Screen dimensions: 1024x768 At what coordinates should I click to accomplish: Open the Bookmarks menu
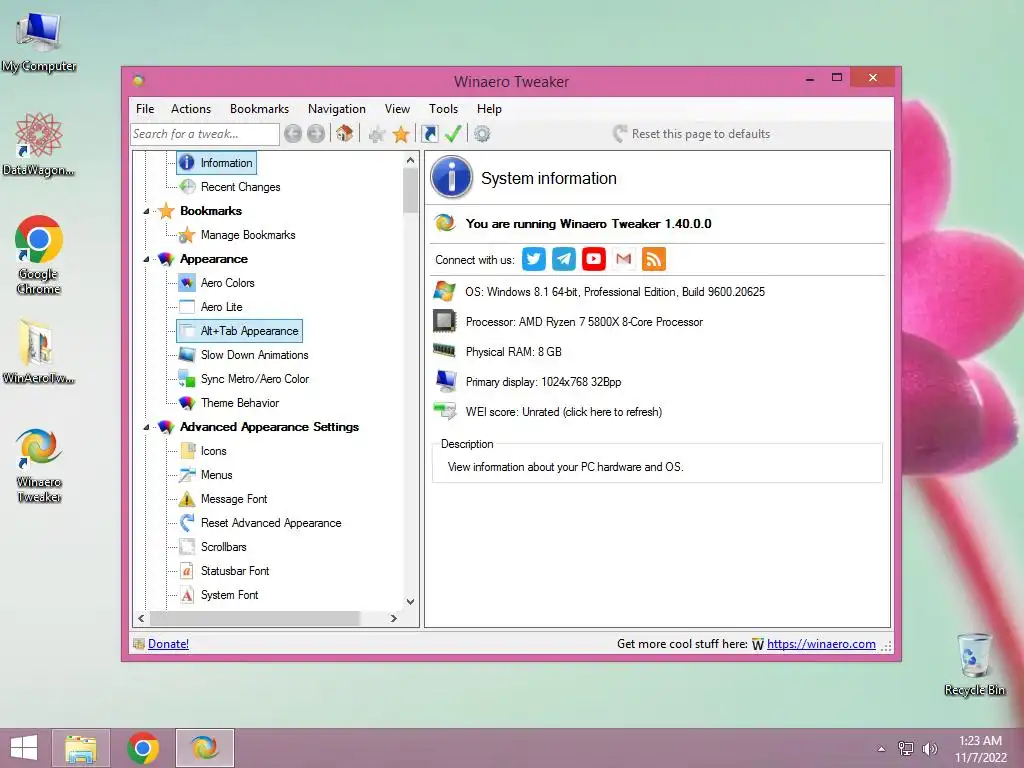coord(259,109)
